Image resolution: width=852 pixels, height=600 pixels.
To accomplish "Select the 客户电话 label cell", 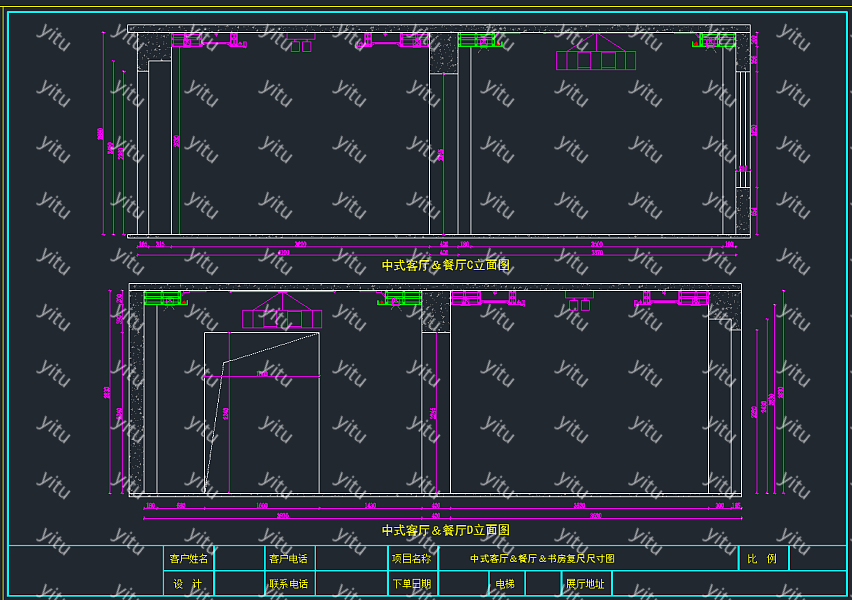I will point(288,559).
